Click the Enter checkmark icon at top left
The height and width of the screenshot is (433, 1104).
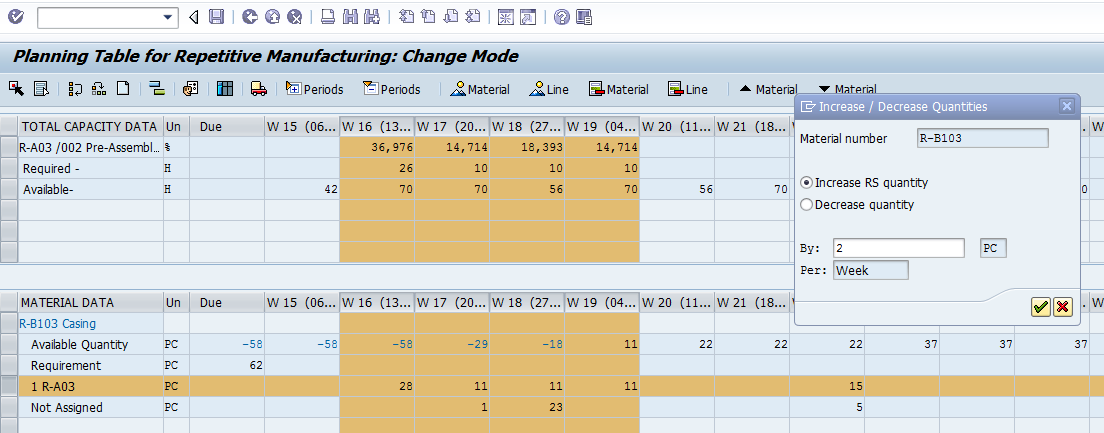(15, 17)
